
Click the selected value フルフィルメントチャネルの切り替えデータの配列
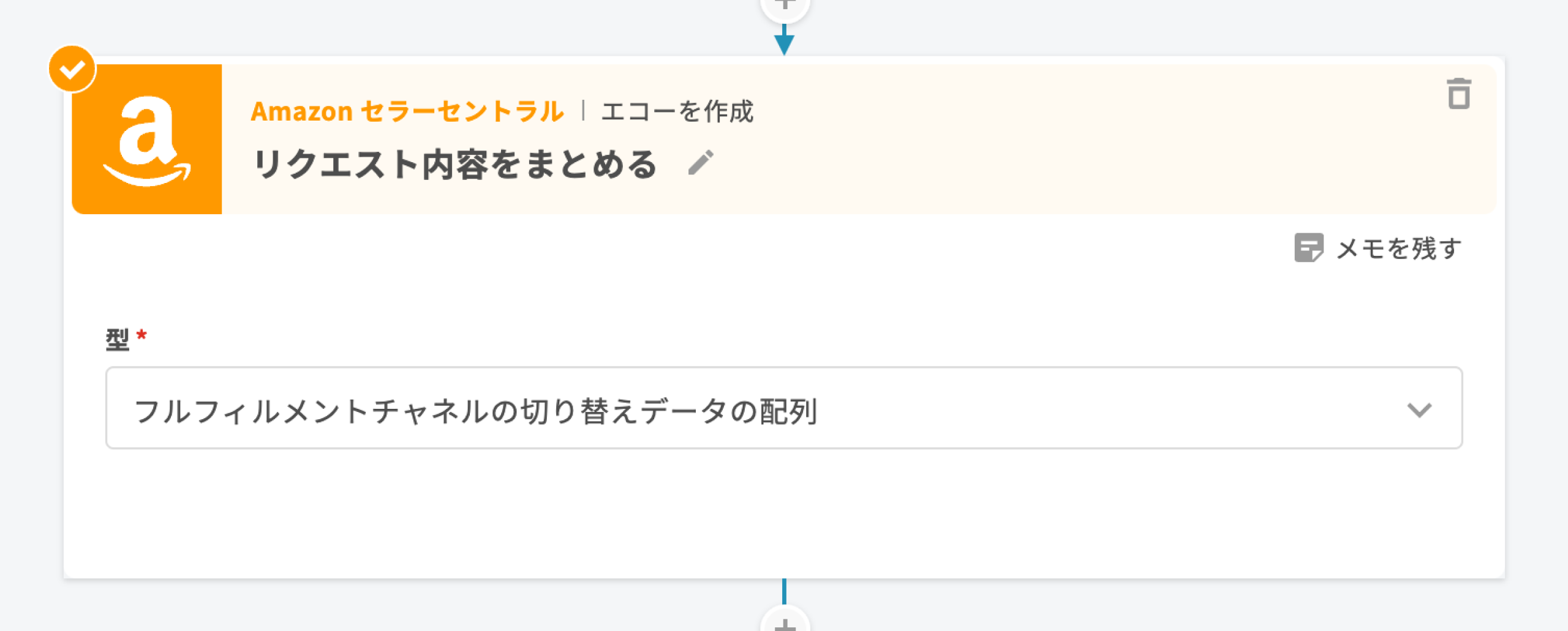point(475,411)
